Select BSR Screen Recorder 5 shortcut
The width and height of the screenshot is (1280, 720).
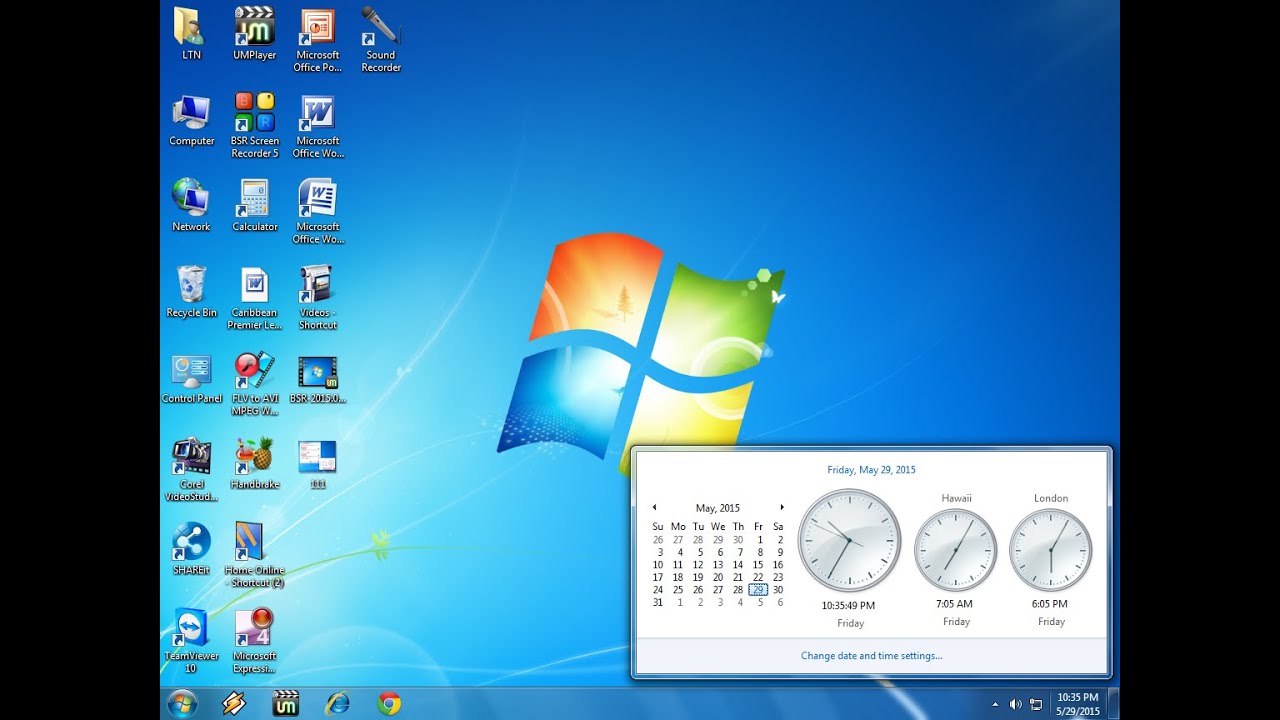point(255,126)
